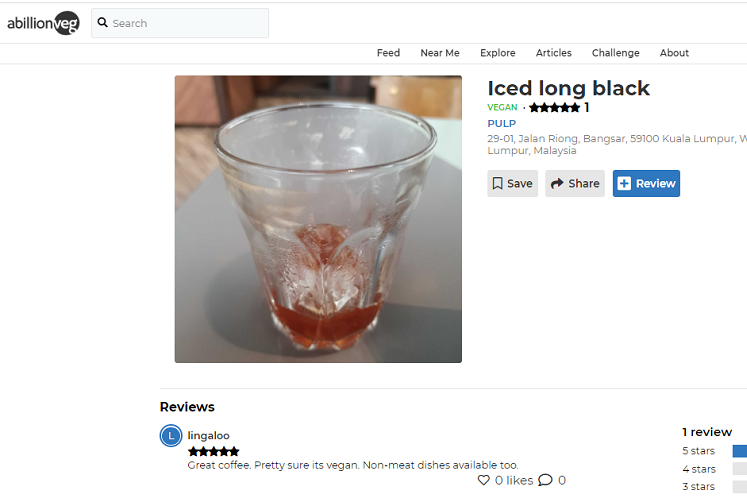Click the plus icon on Review
The image size is (747, 499).
click(624, 183)
